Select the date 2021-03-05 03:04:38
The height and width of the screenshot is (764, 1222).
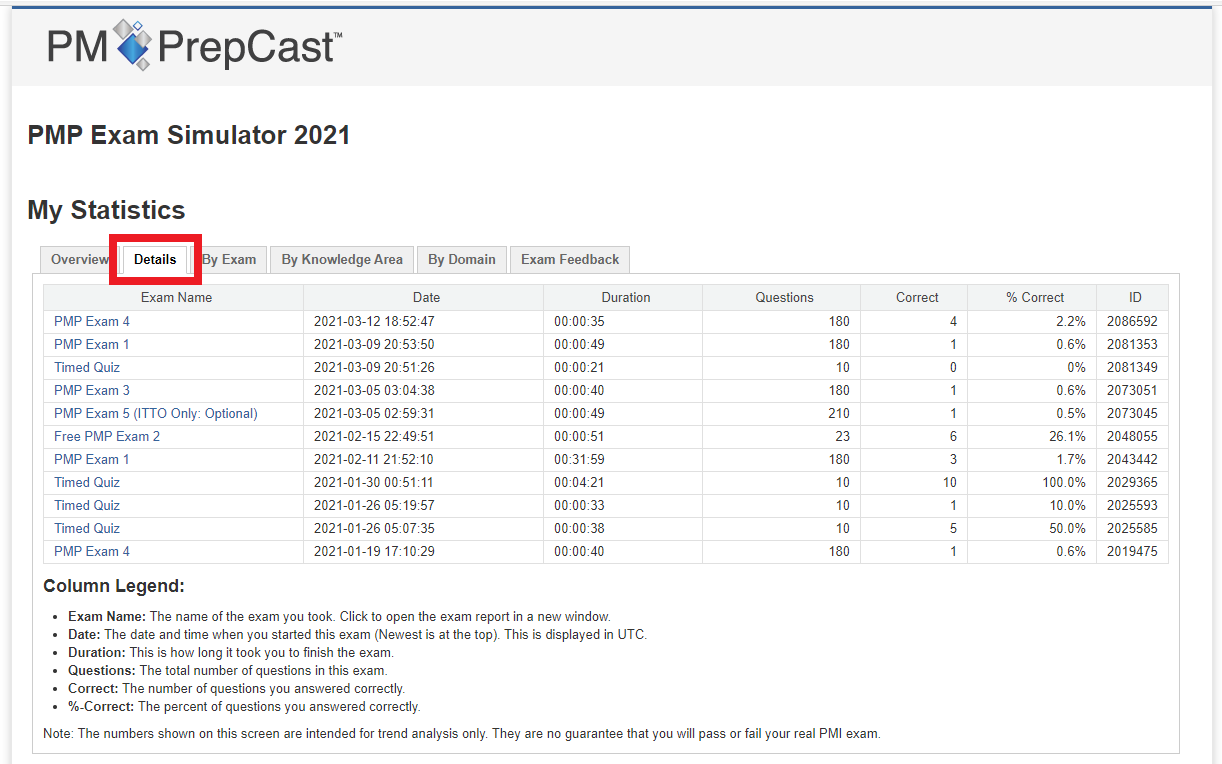coord(374,391)
